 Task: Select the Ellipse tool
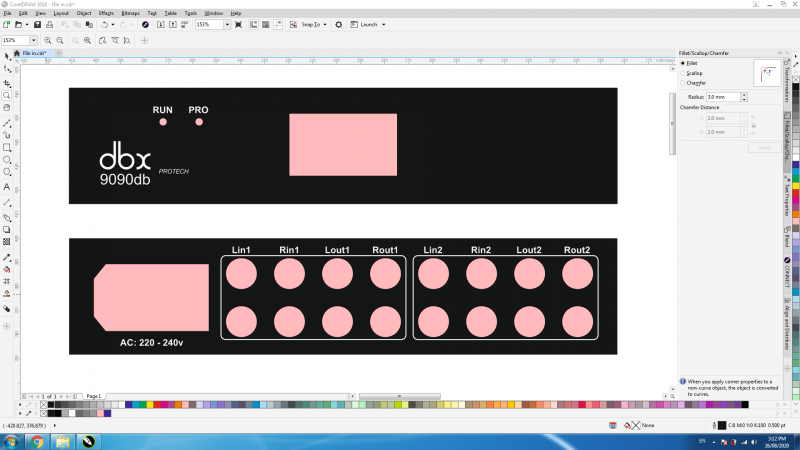point(7,160)
